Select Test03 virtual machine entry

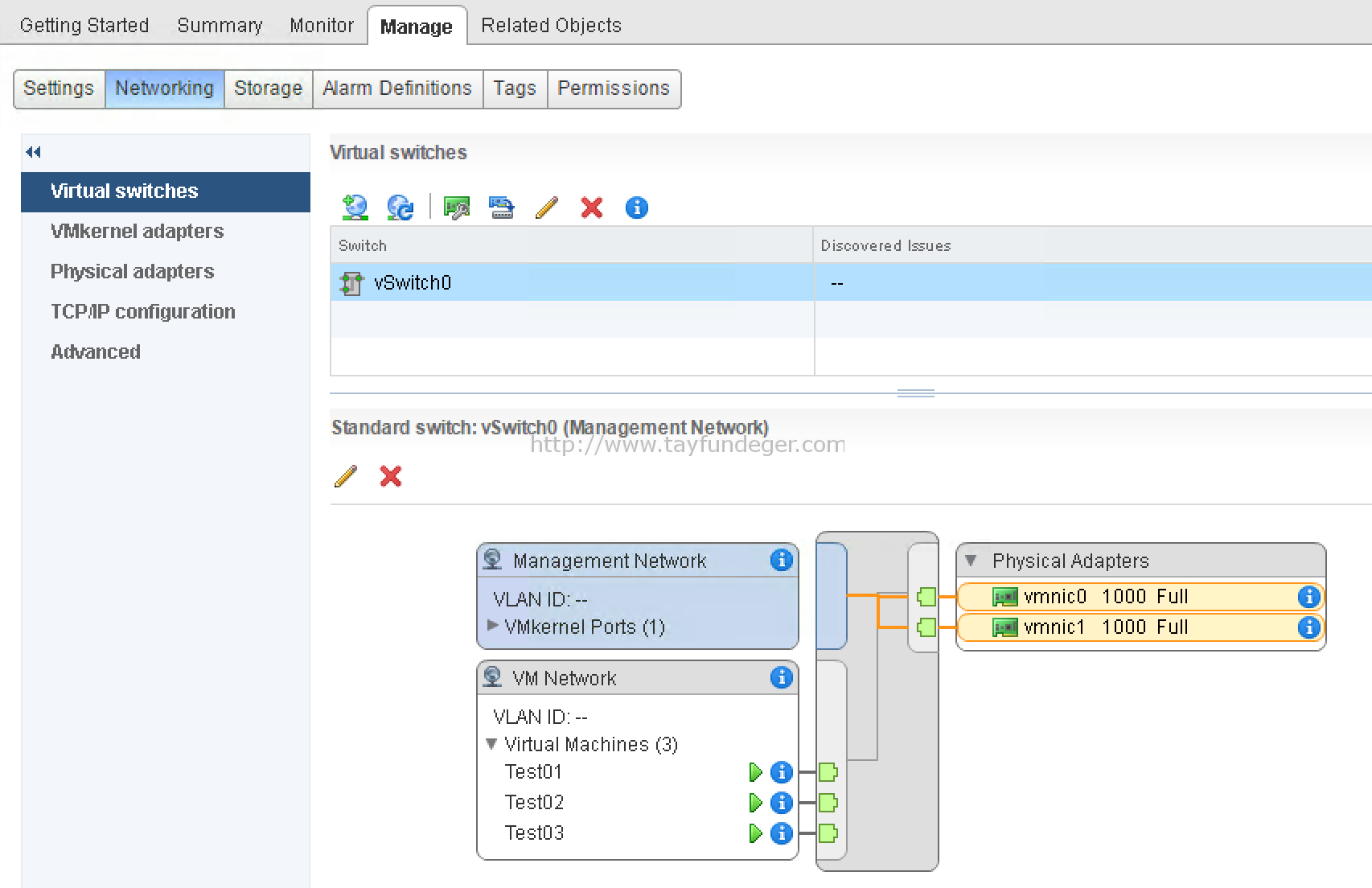click(x=534, y=833)
